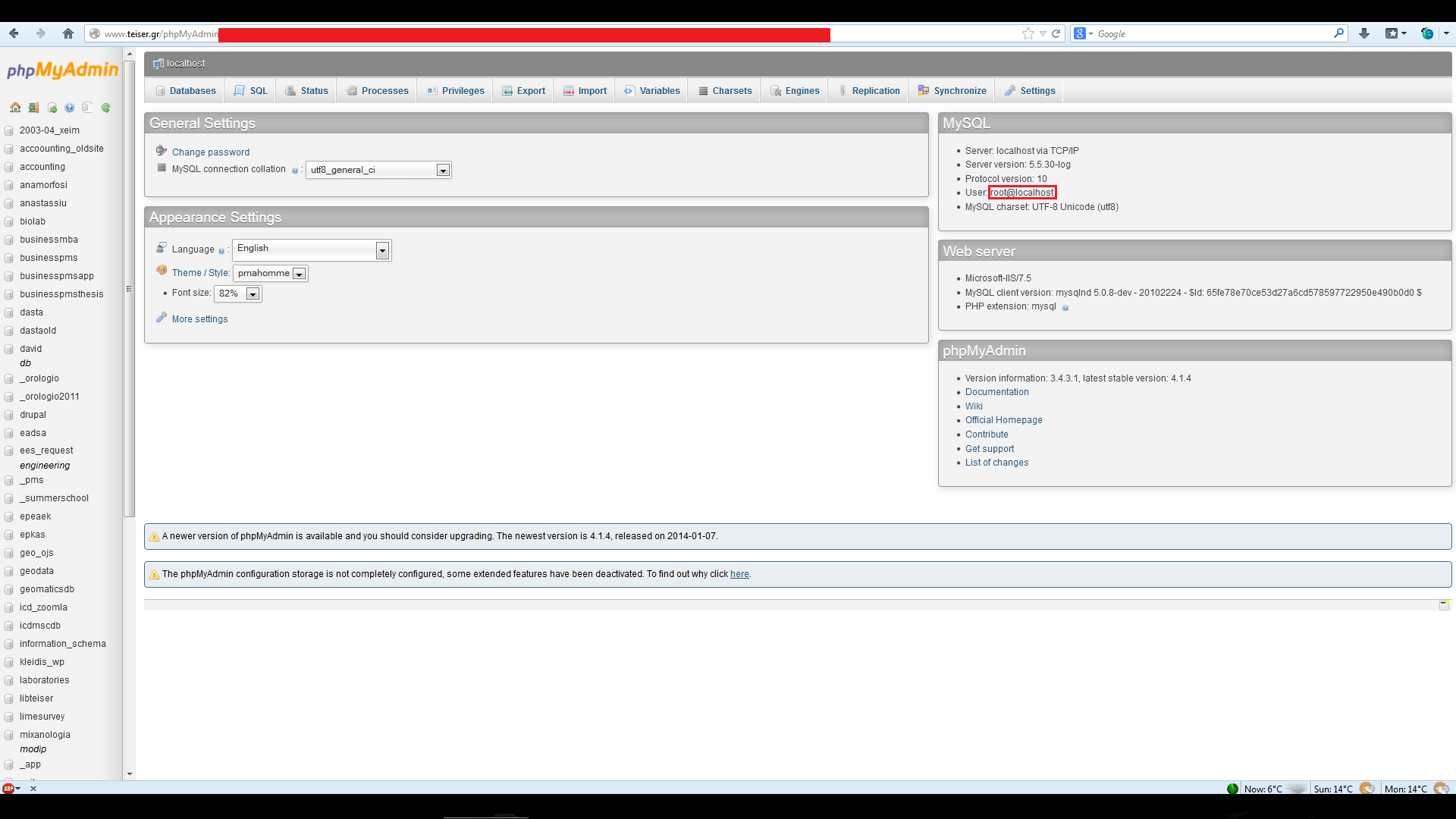Viewport: 1456px width, 819px height.
Task: Click the Log out door icon
Action: 33,108
